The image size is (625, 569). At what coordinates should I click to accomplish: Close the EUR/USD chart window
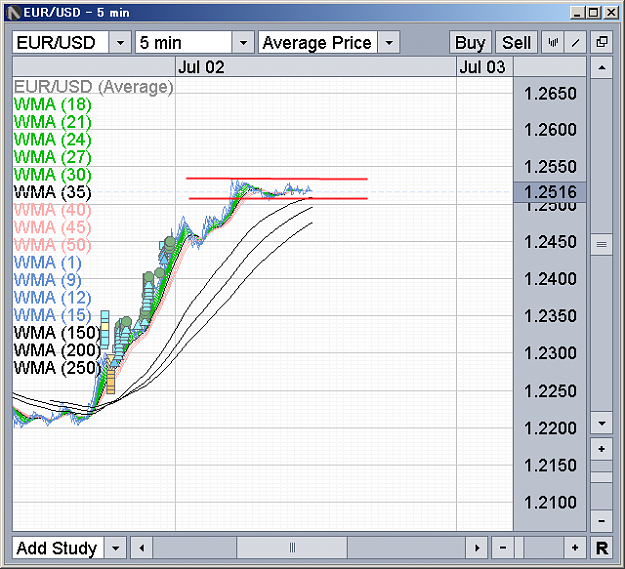click(x=611, y=13)
